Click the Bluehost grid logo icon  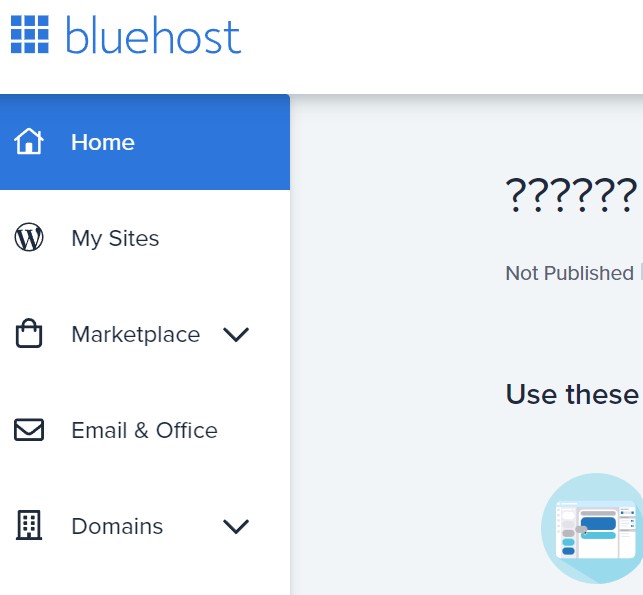(x=30, y=34)
